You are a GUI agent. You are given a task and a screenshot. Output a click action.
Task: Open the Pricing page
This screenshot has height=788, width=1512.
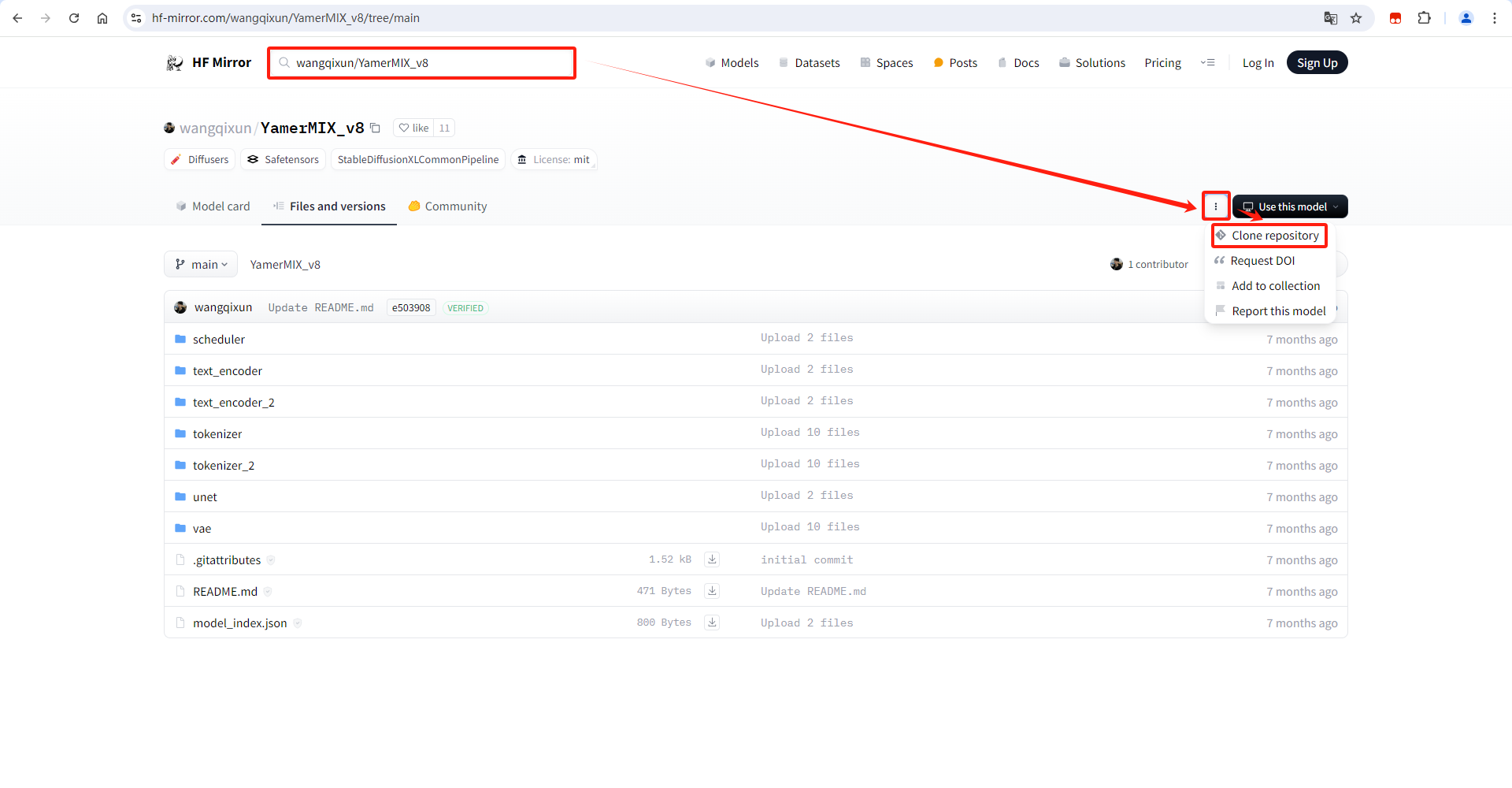tap(1163, 63)
